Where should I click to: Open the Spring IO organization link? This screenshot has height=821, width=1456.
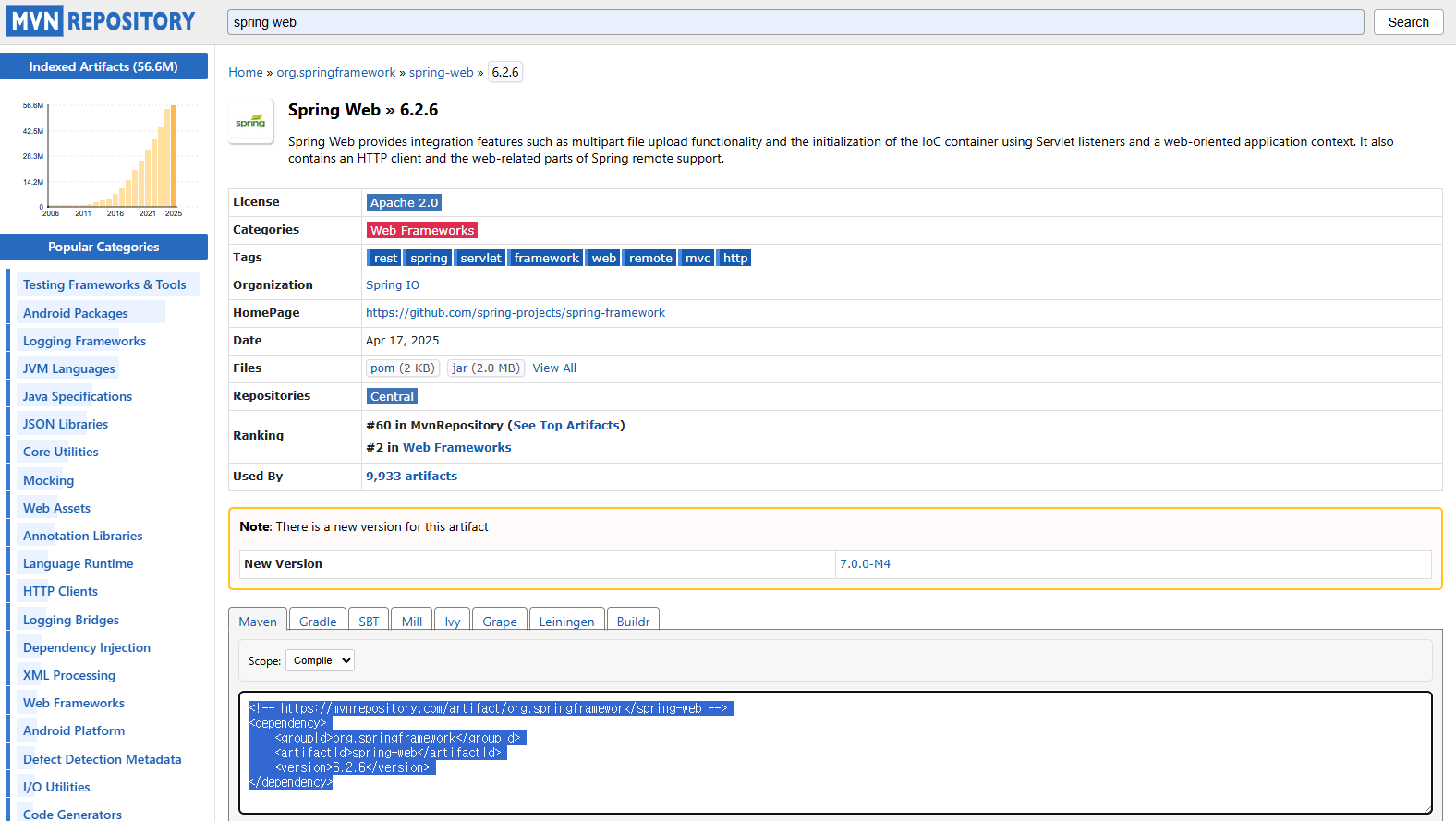coord(393,285)
